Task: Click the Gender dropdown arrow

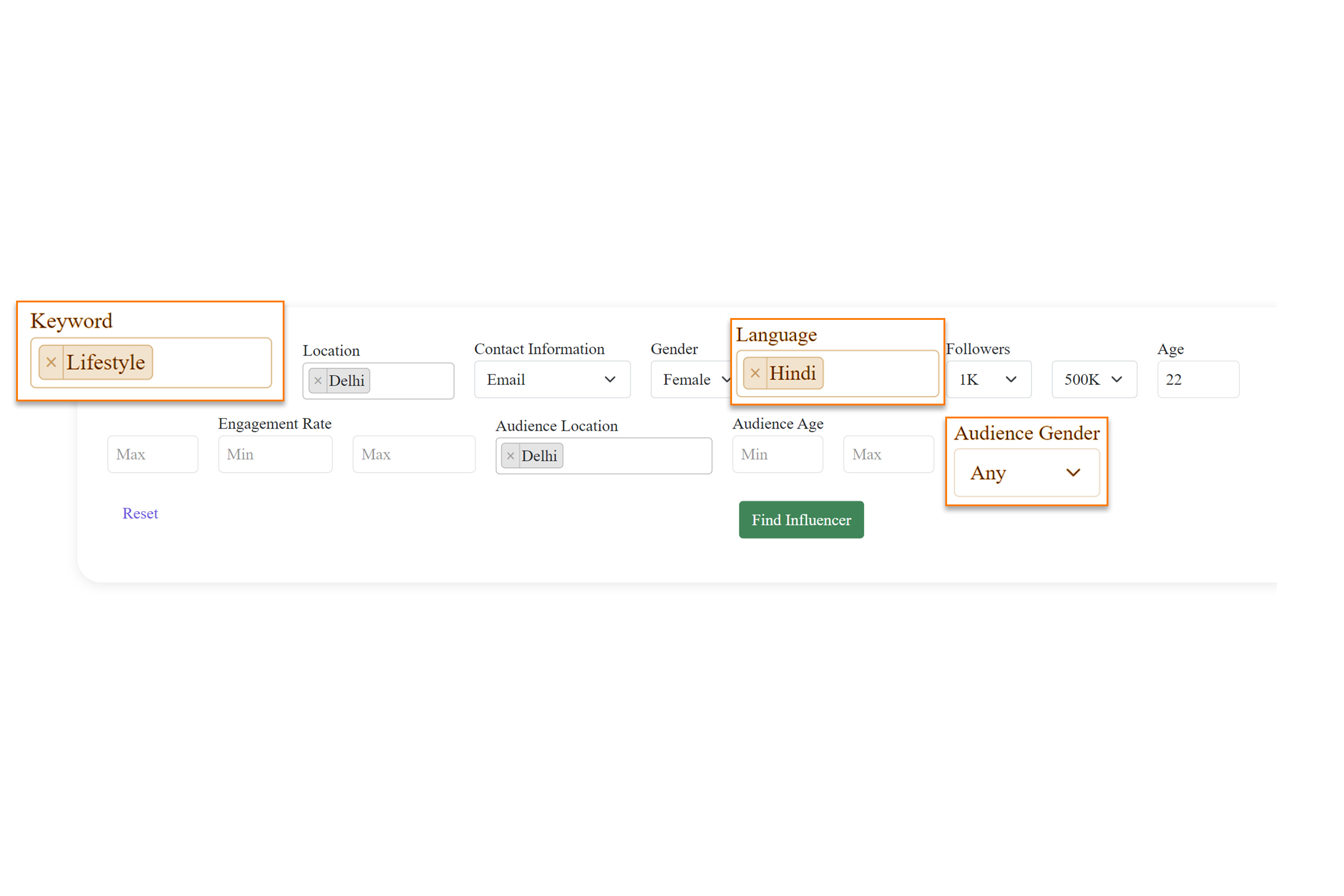Action: point(726,380)
